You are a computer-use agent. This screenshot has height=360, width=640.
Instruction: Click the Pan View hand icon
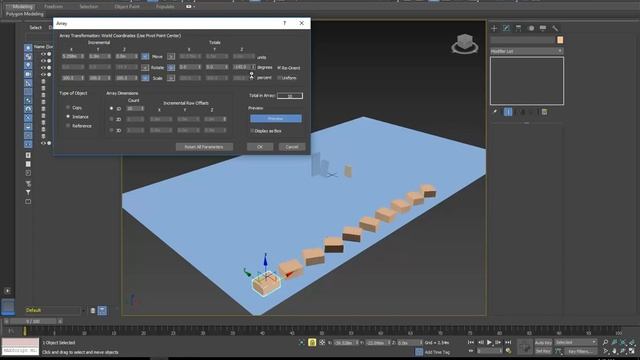[614, 351]
